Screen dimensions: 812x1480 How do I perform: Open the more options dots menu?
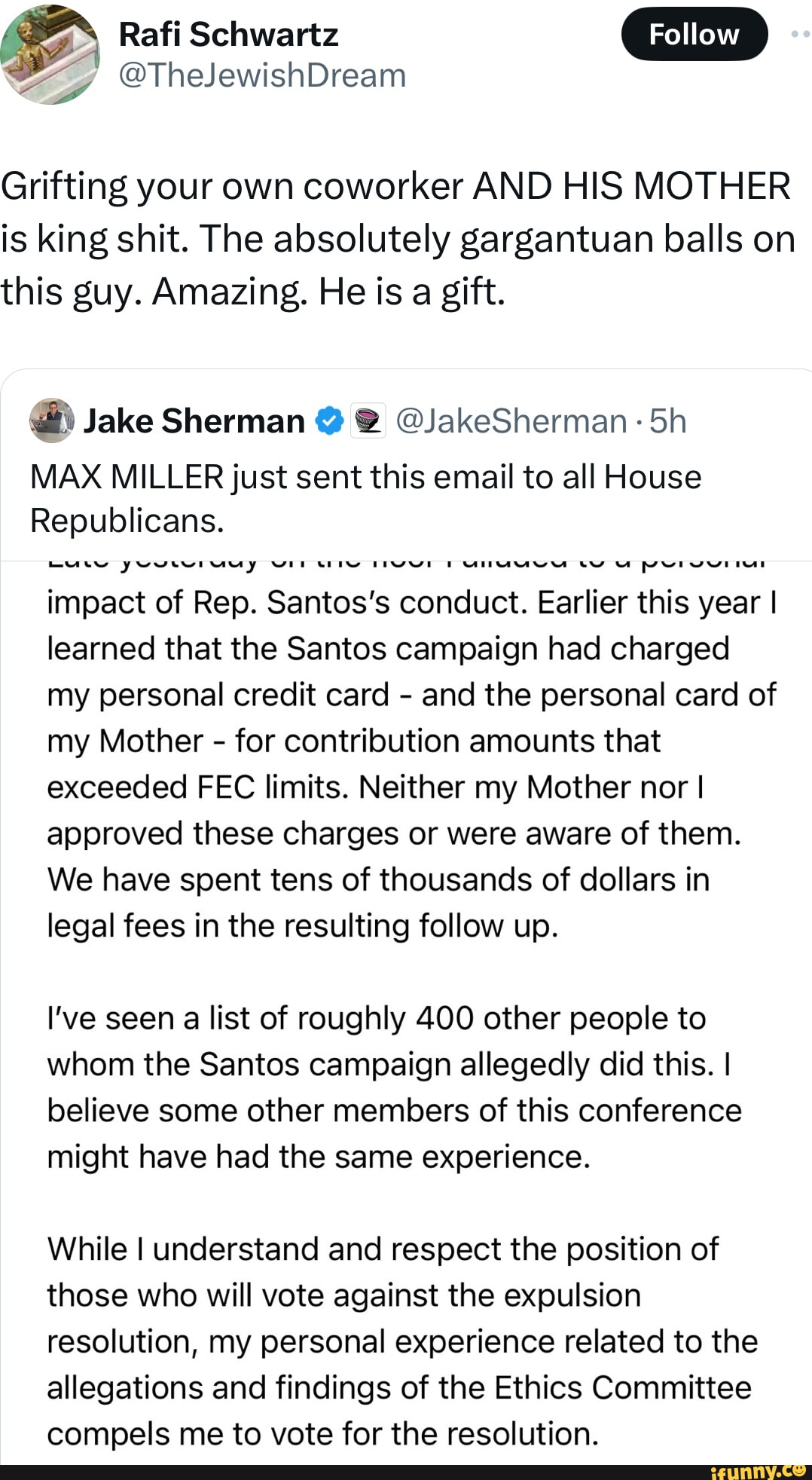pyautogui.click(x=801, y=35)
